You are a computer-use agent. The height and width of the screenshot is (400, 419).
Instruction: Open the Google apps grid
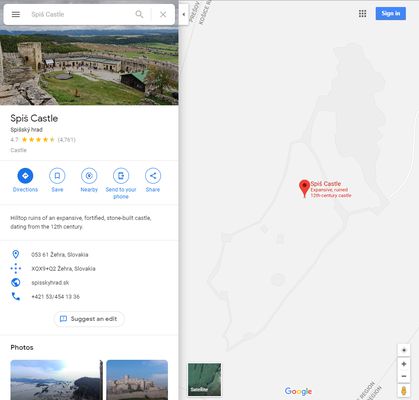(x=362, y=14)
